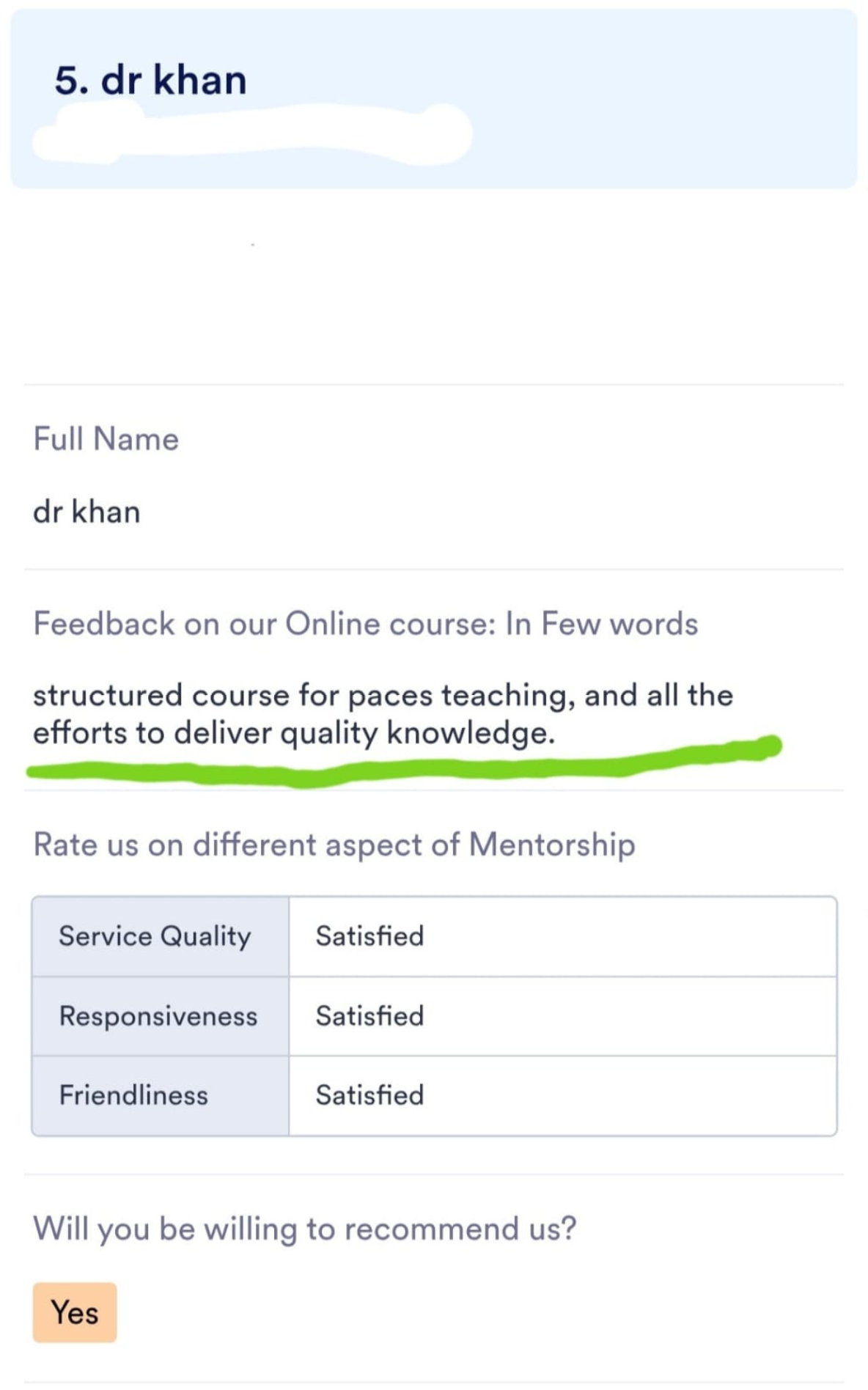This screenshot has width=868, height=1390.
Task: Click the Full Name field label
Action: (106, 439)
